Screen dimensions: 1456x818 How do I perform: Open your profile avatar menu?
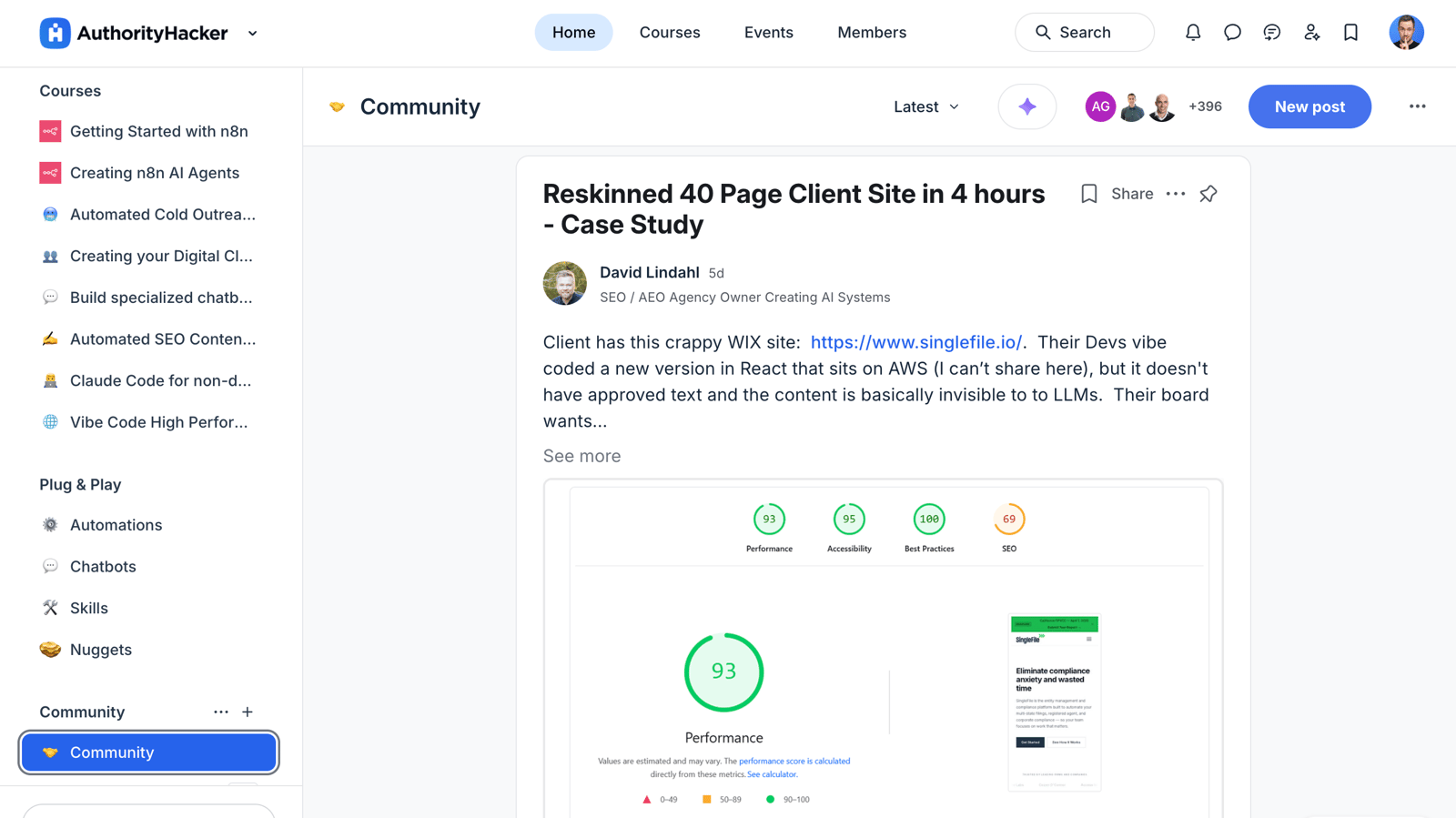pos(1406,33)
